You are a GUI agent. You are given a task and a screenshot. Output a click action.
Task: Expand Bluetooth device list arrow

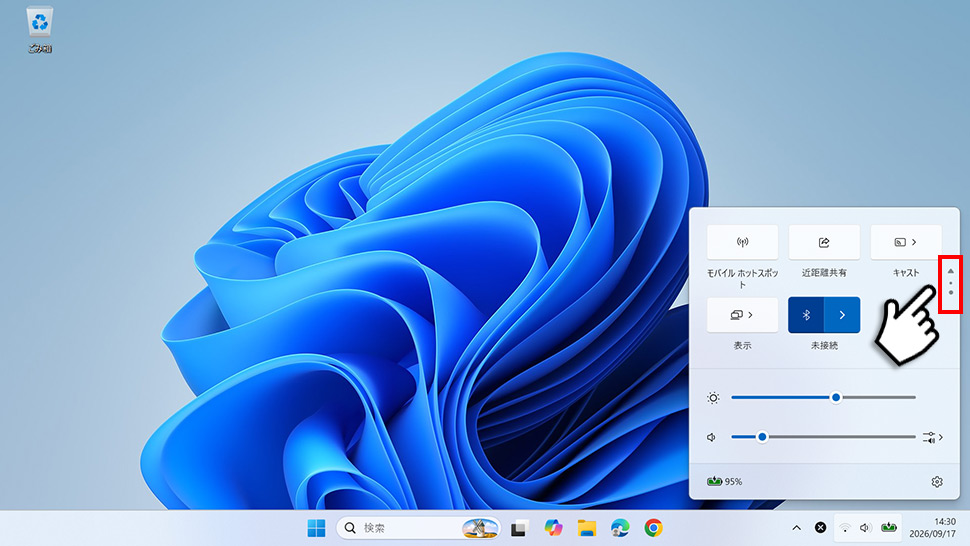pos(842,315)
